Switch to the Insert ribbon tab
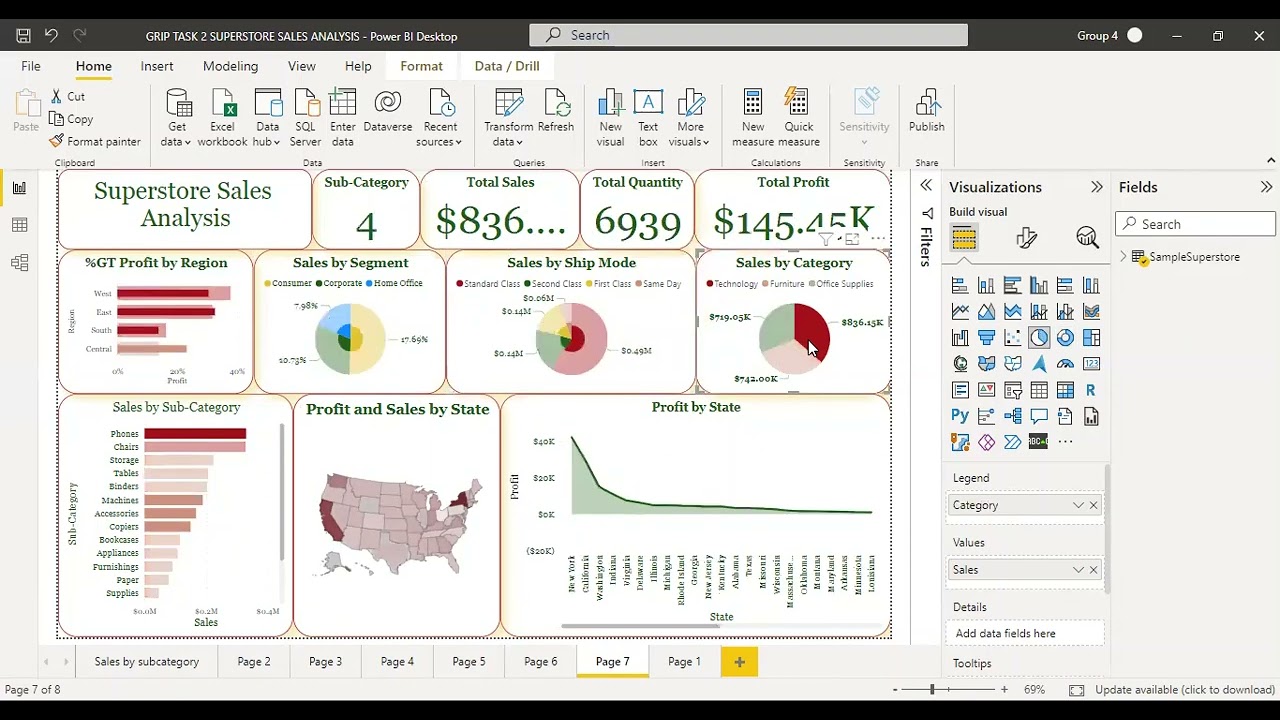The image size is (1280, 720). (x=157, y=66)
